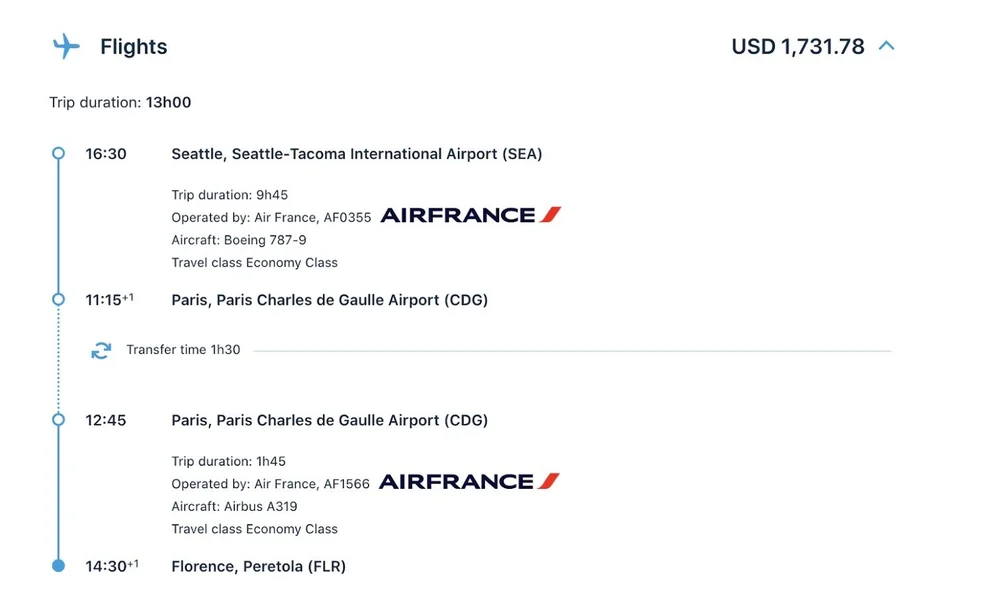Viewport: 1000px width, 594px height.
Task: Click the transfer time refresh icon
Action: (101, 350)
